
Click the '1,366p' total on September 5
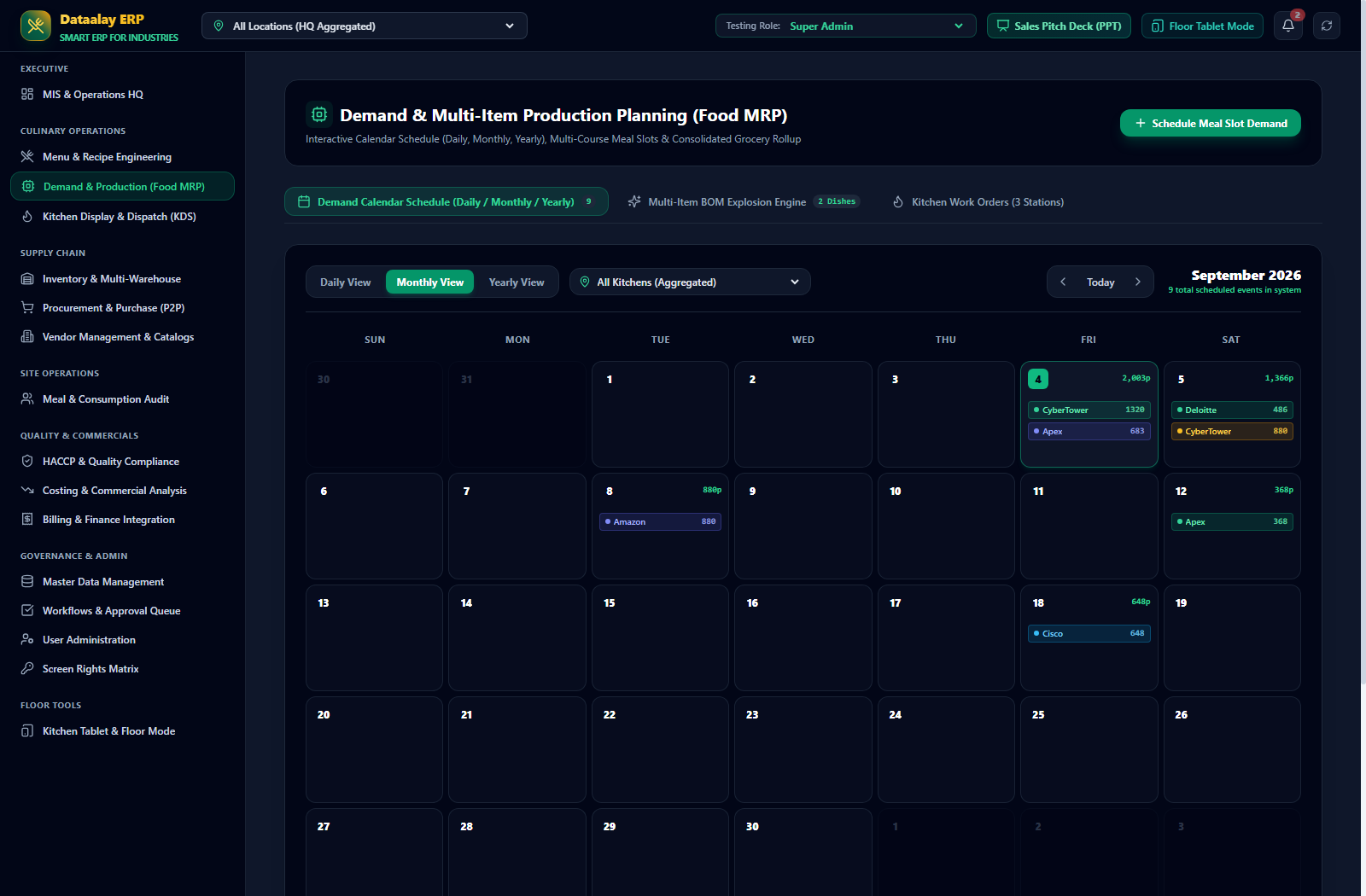(x=1279, y=378)
